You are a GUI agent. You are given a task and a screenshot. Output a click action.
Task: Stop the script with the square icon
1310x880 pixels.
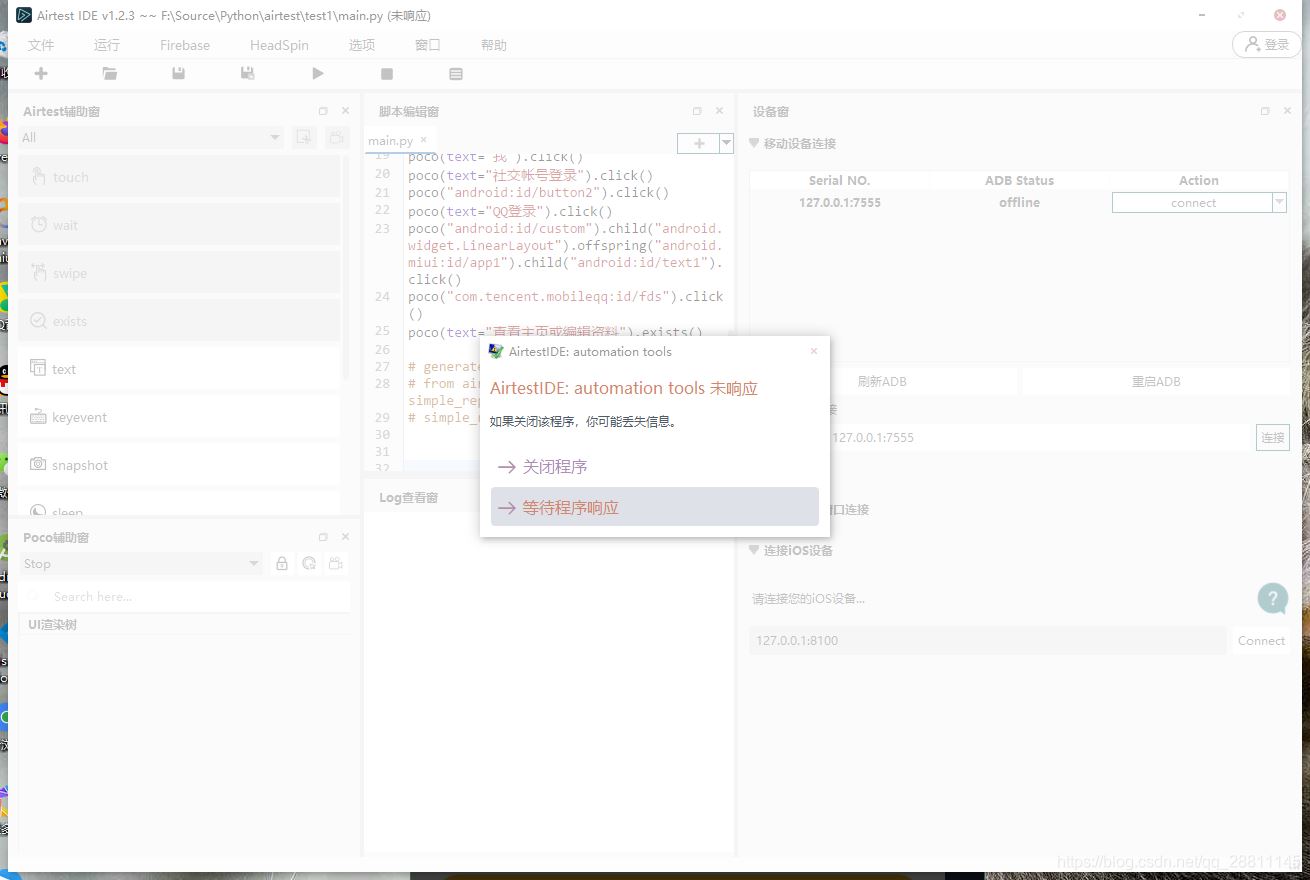[387, 73]
